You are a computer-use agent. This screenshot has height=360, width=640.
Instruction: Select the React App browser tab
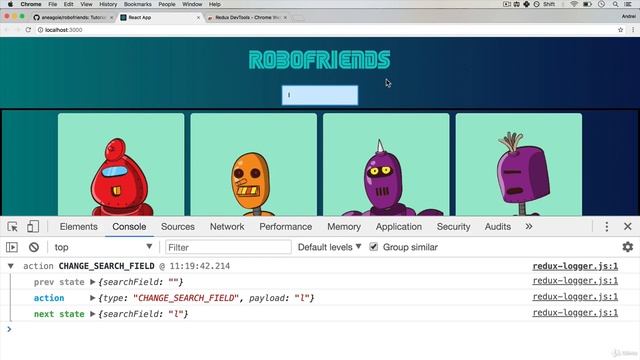[x=160, y=18]
